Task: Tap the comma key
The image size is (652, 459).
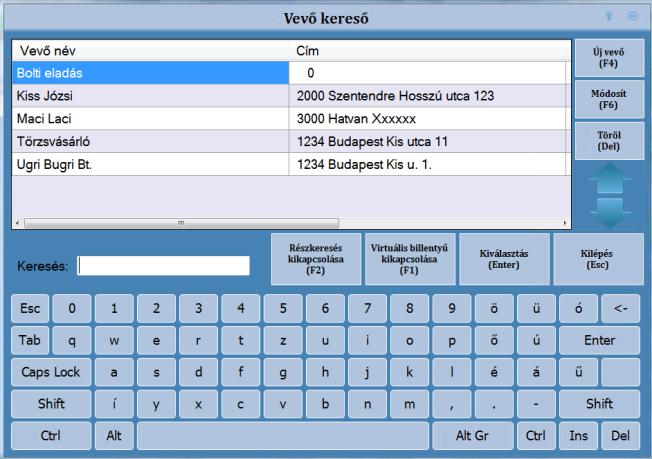Action: [x=452, y=404]
